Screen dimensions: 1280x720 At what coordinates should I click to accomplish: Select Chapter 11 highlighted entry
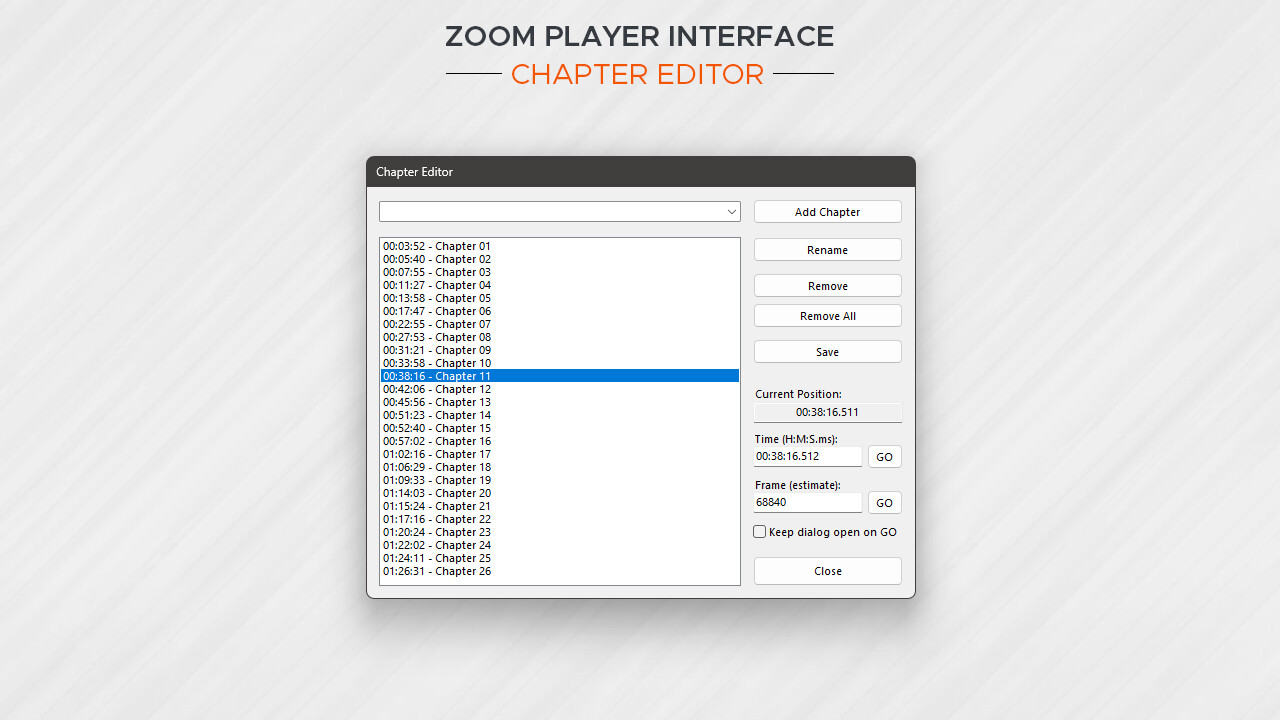pyautogui.click(x=437, y=376)
